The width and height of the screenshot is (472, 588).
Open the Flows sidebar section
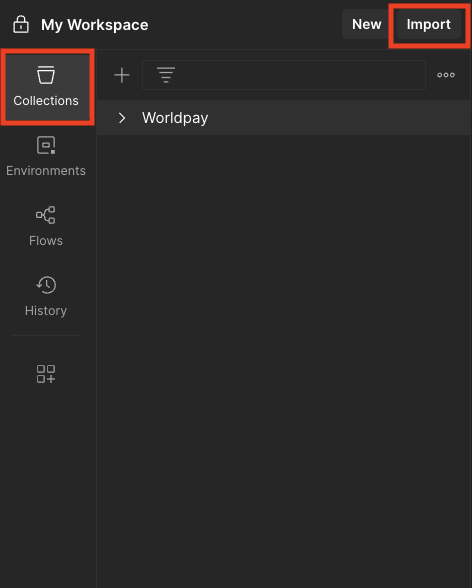(46, 226)
